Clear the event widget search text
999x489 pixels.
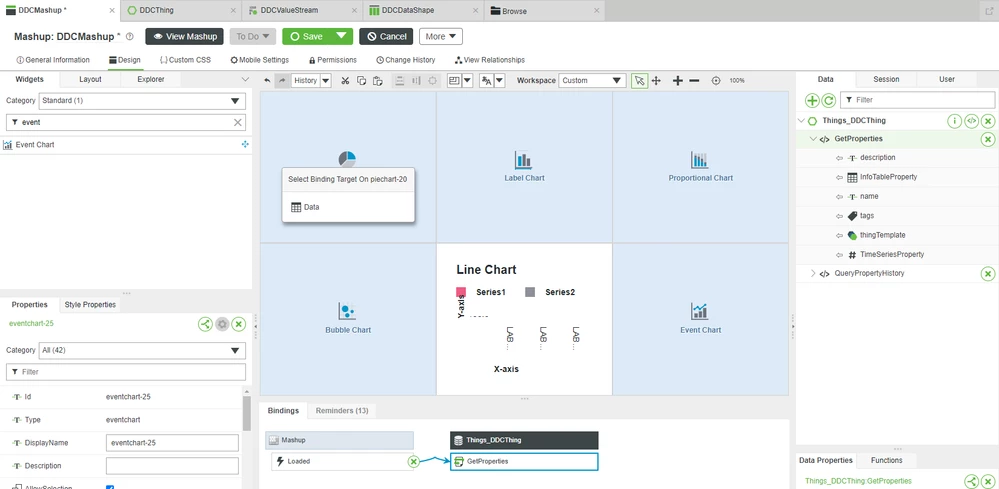[x=238, y=122]
